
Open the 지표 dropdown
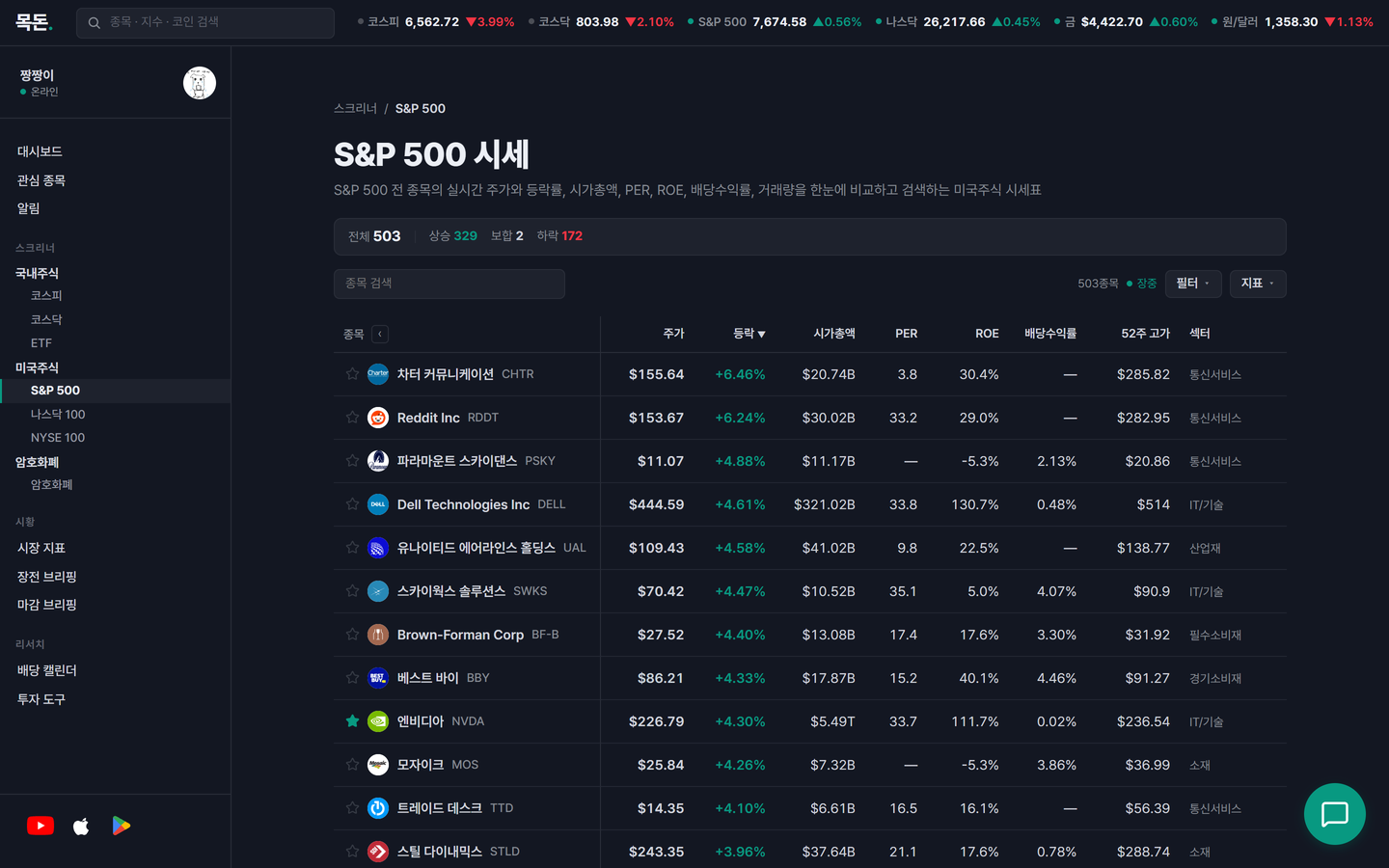(1258, 284)
